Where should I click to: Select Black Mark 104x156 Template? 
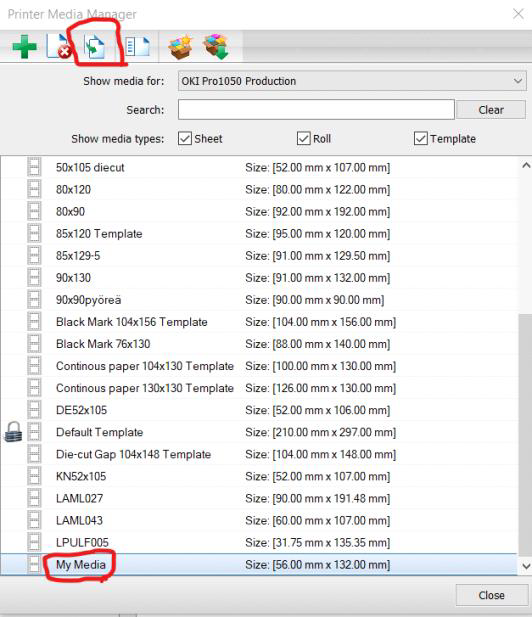(259, 322)
